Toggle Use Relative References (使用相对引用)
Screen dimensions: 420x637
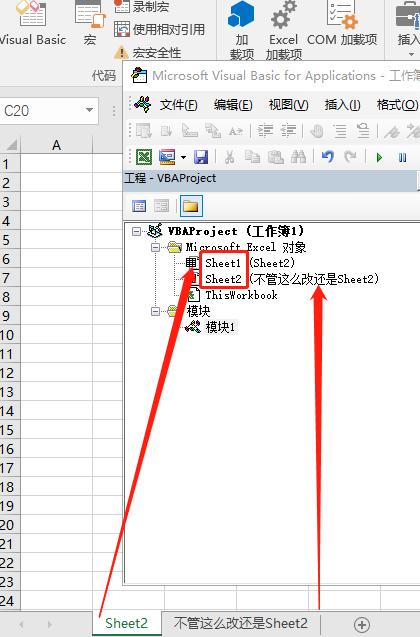click(x=159, y=29)
